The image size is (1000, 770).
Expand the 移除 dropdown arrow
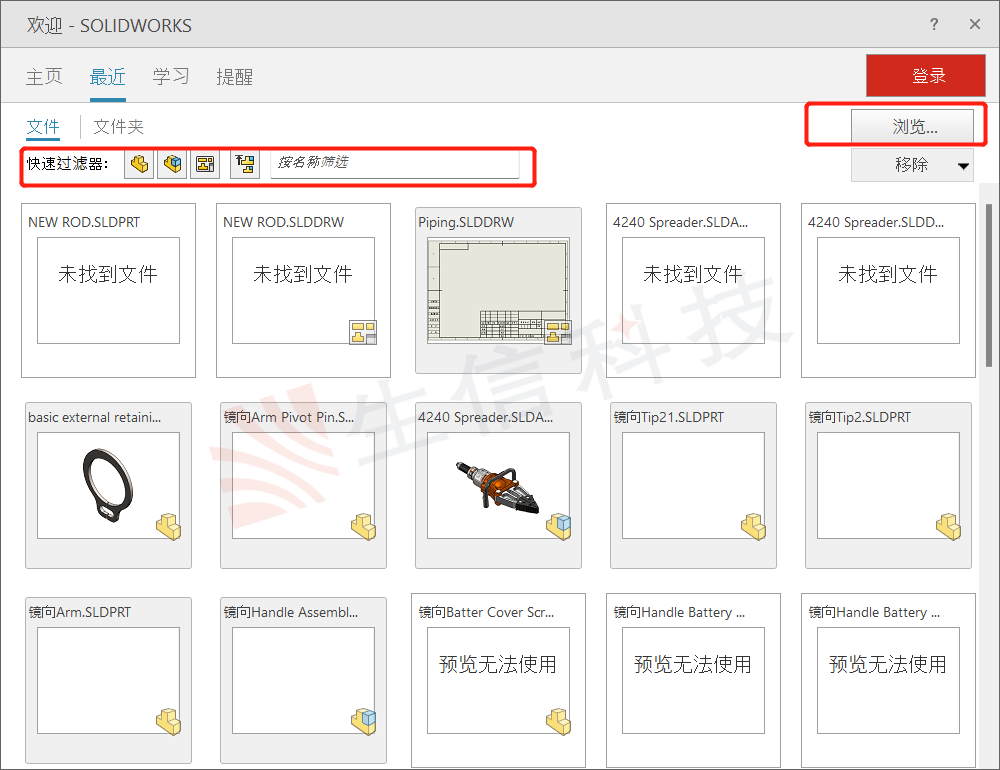[964, 166]
